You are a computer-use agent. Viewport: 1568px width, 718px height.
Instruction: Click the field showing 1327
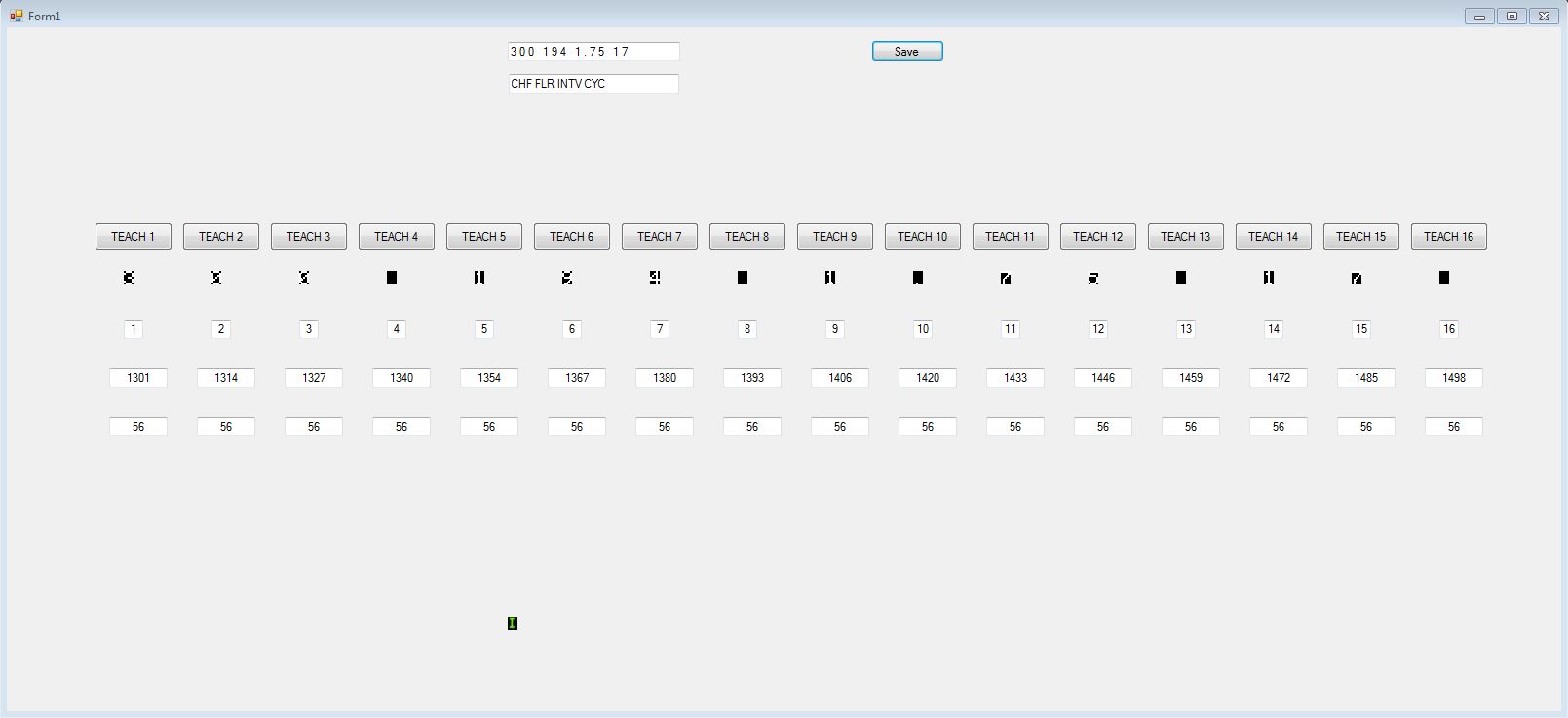[x=314, y=378]
